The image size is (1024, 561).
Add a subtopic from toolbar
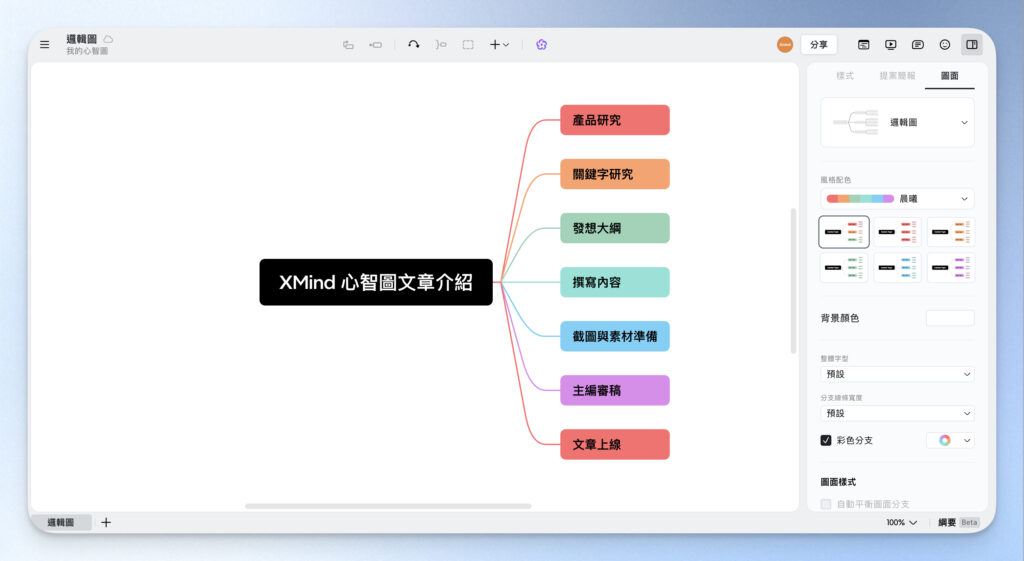376,44
